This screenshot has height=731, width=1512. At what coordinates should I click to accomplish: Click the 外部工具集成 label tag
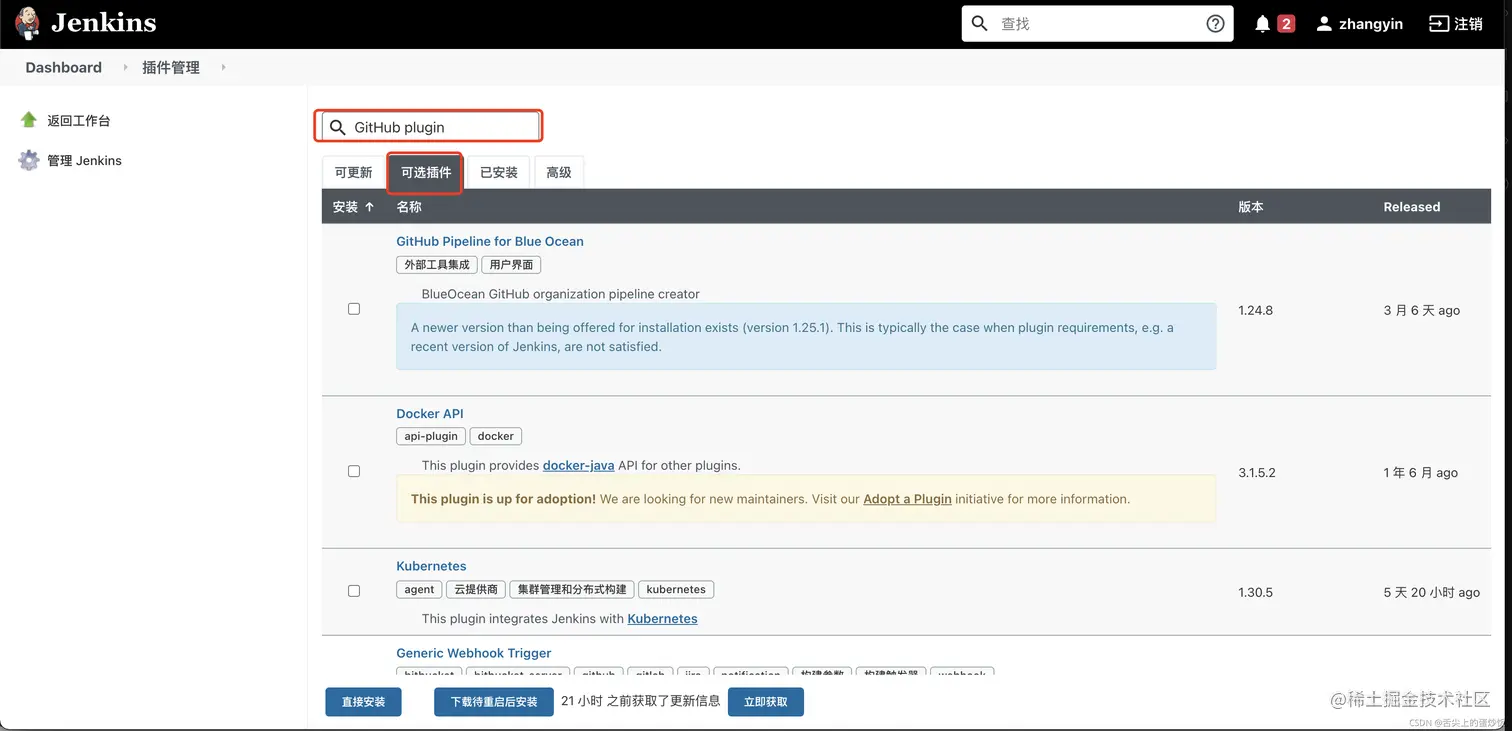(x=437, y=265)
